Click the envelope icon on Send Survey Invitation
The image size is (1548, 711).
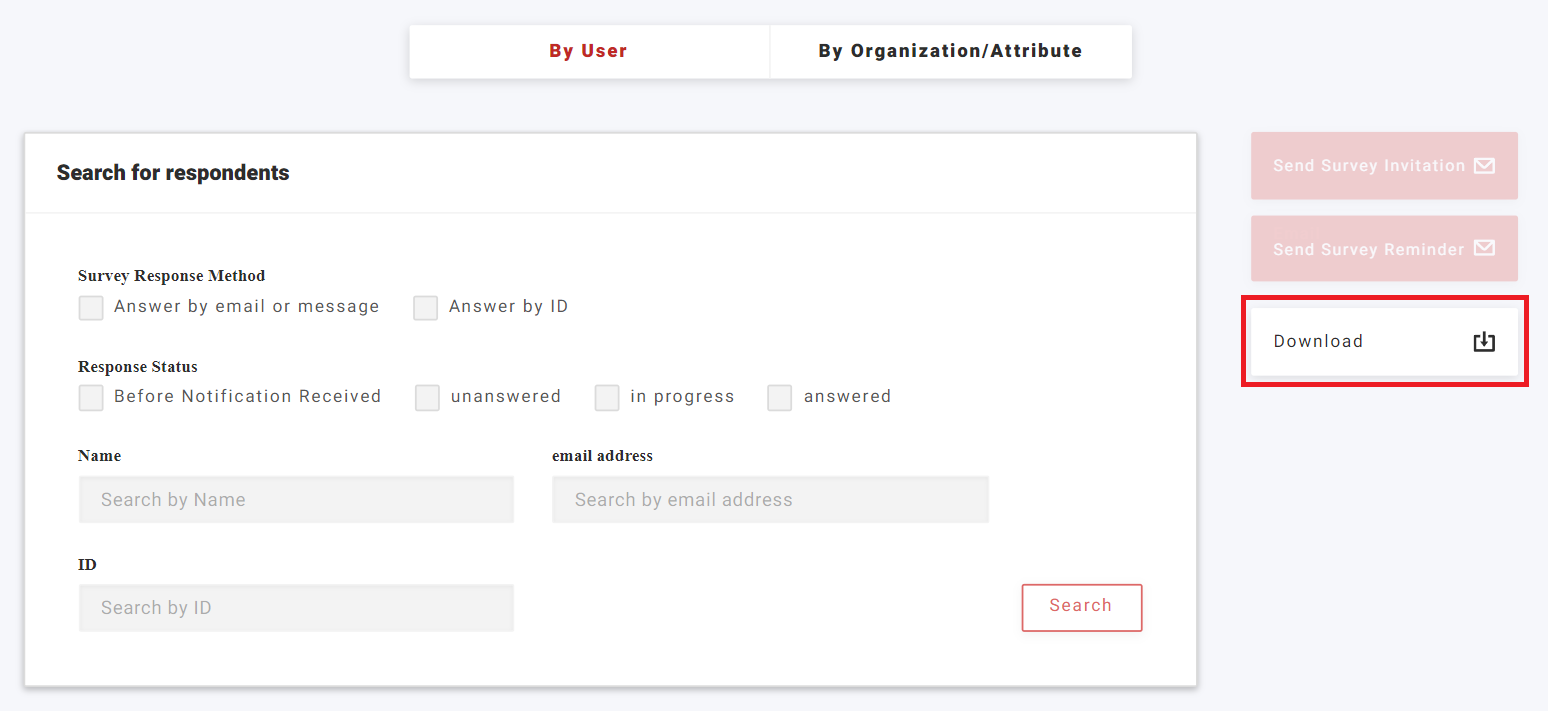pos(1484,166)
